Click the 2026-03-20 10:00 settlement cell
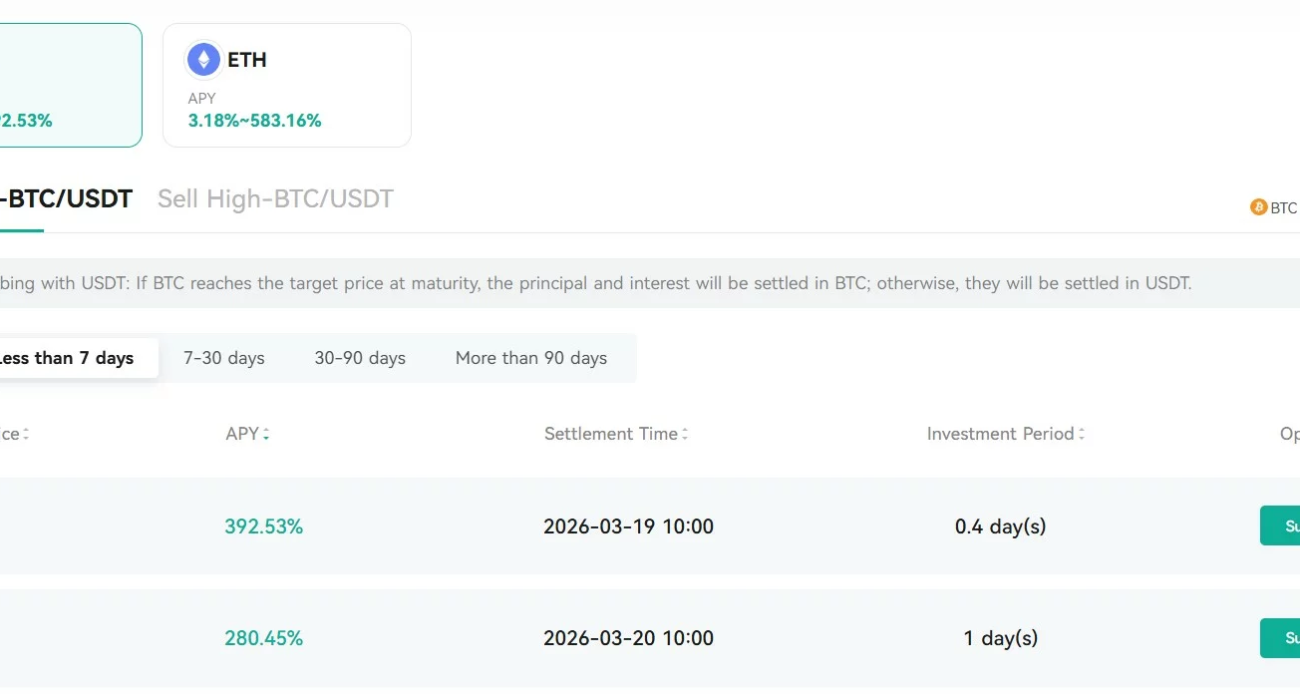Viewport: 1300px width, 700px height. click(x=628, y=638)
